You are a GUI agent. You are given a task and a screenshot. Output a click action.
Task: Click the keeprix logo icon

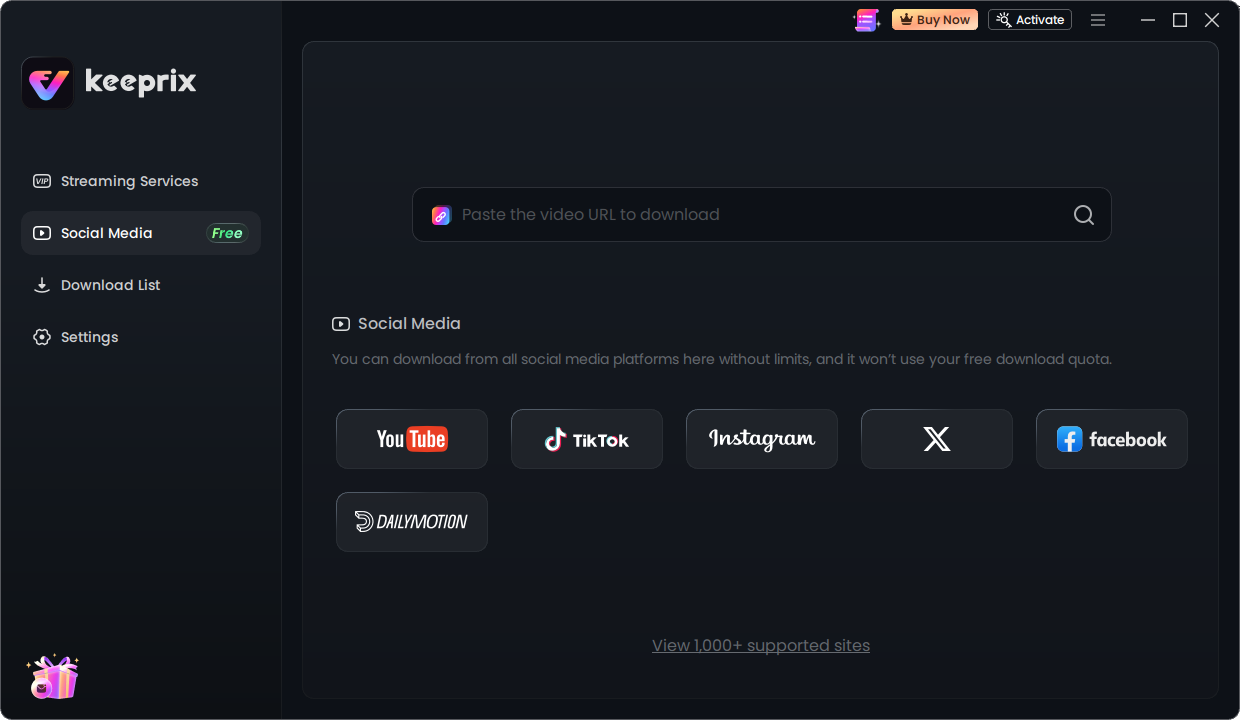tap(47, 83)
